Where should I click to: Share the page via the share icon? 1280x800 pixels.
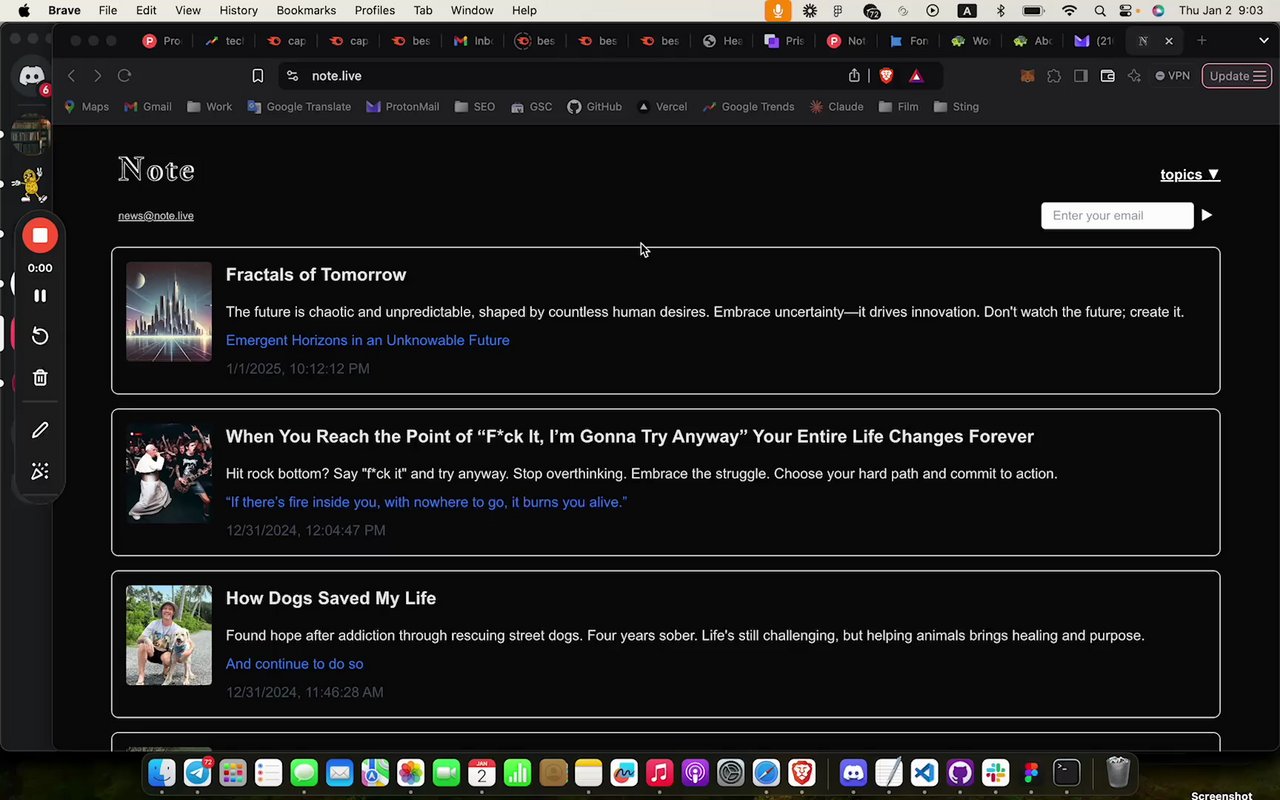coord(854,76)
